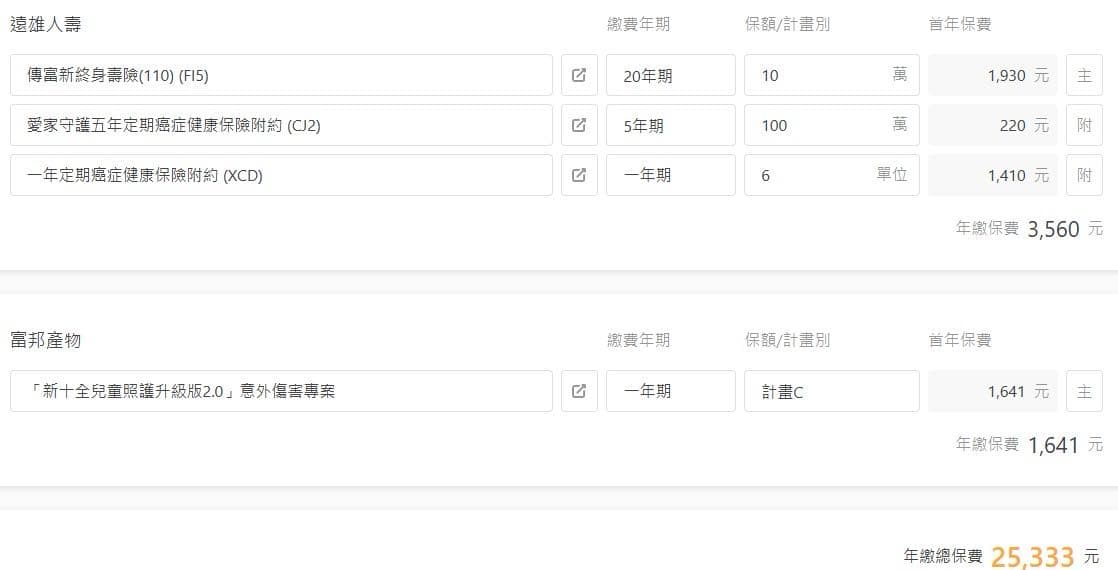Click the product name field 愛家守護五年定期癌症健康保險附約 (CJ2)
This screenshot has width=1118, height=570.
(x=281, y=125)
